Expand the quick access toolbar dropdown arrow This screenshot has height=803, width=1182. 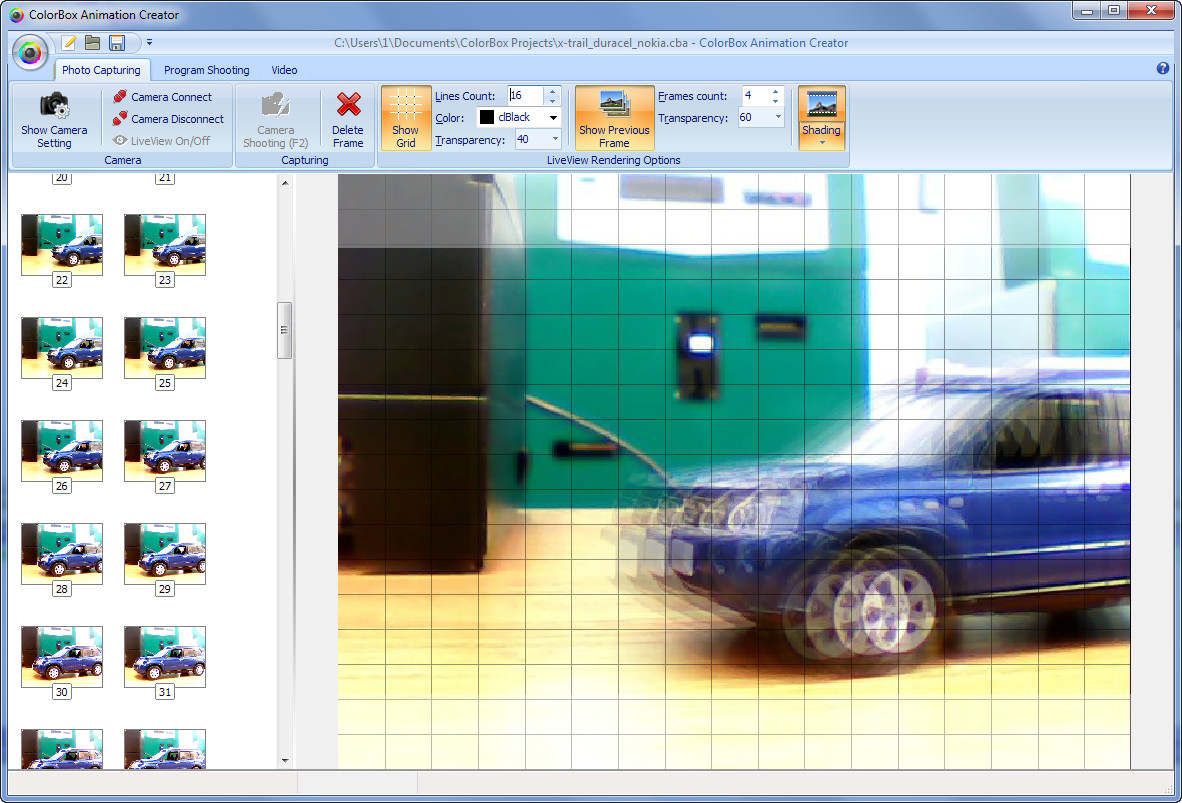pos(149,42)
